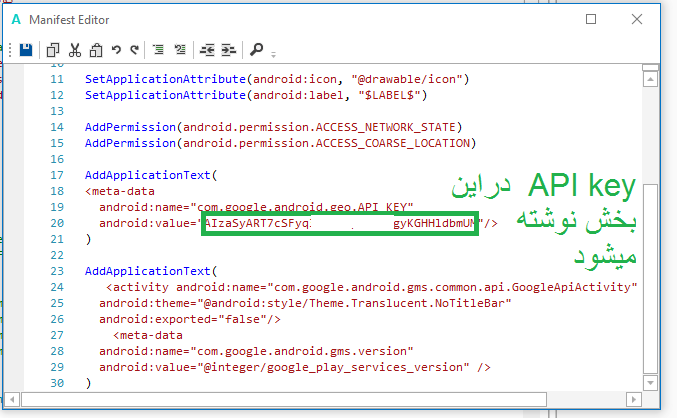The image size is (677, 418).
Task: Click the ACCESS_COARSE_LOCATION permission line
Action: point(280,143)
